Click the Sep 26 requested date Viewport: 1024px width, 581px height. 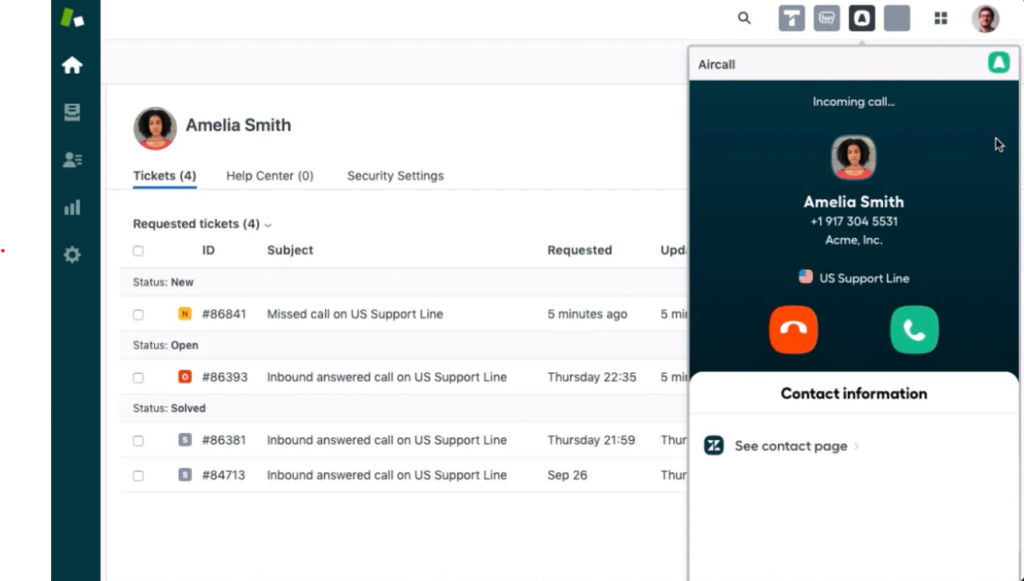tap(568, 475)
